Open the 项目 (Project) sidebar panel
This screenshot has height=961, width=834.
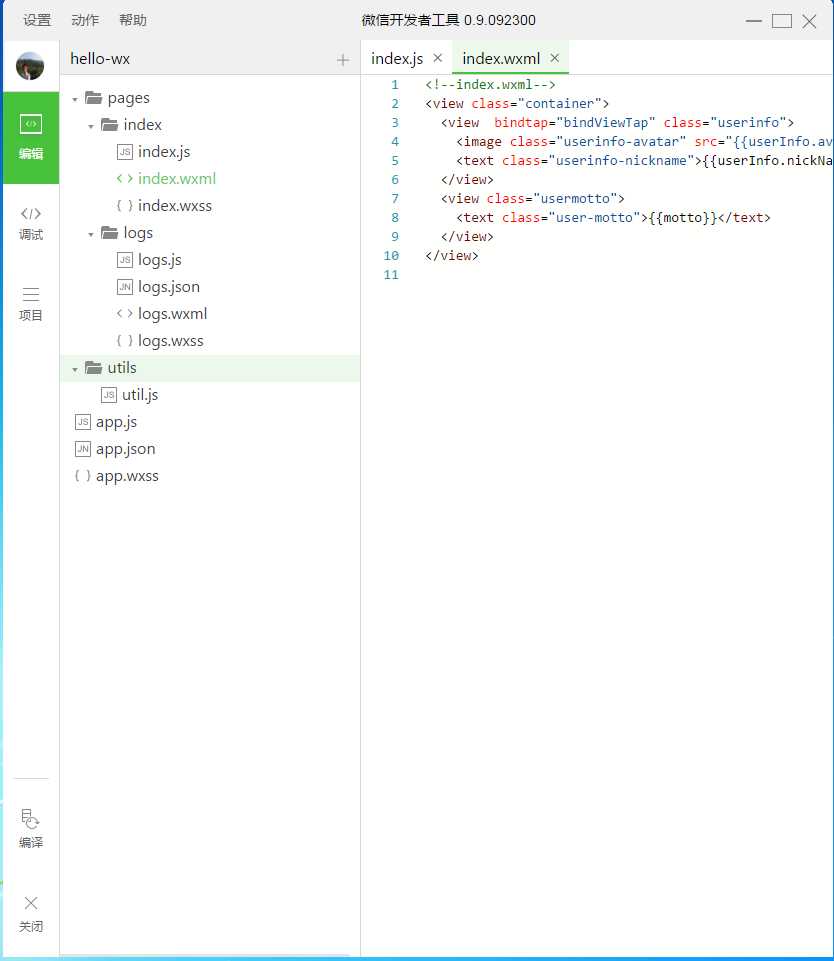tap(31, 304)
